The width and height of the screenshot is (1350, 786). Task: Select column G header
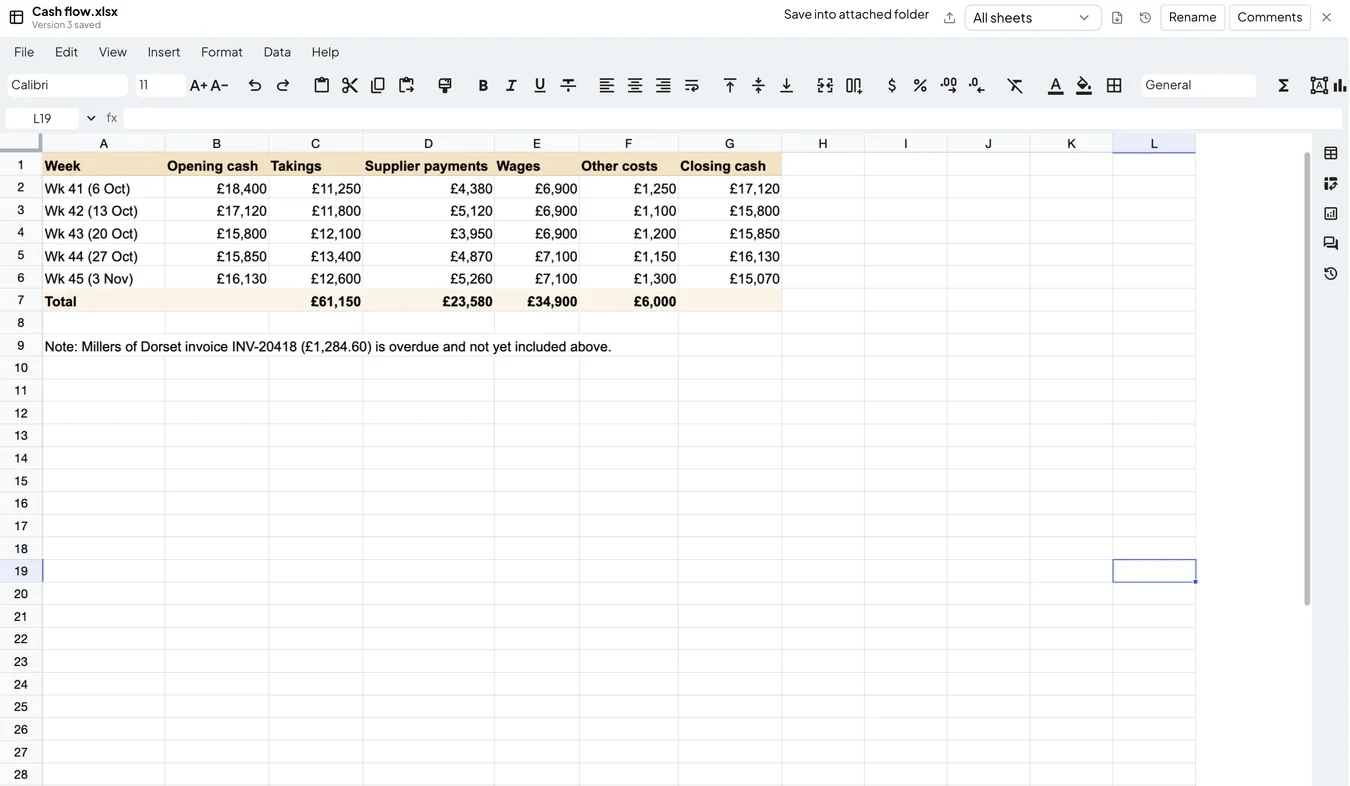[x=730, y=144]
